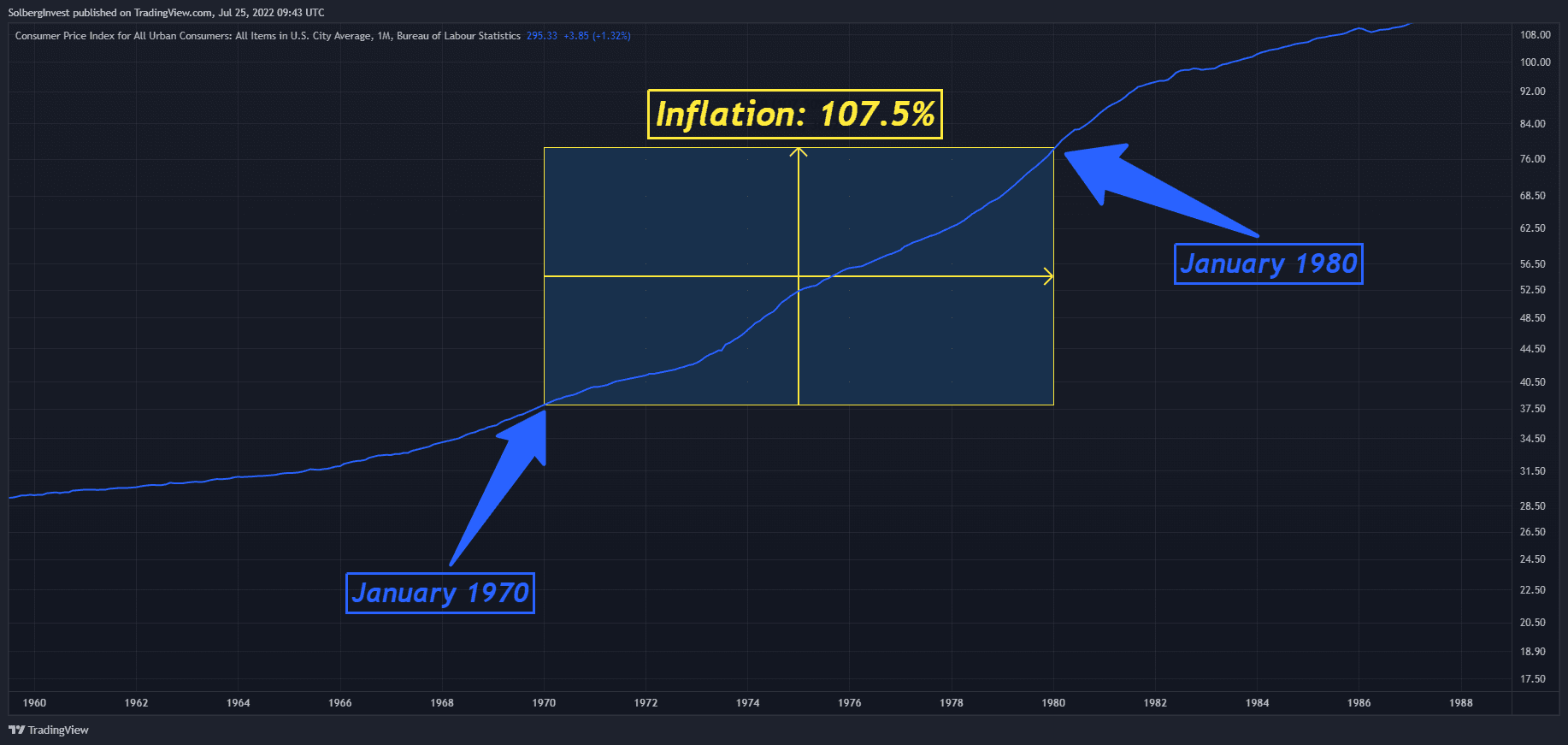This screenshot has width=1568, height=745.
Task: Click the +3.85 (+1.32%) change value
Action: coord(597,36)
